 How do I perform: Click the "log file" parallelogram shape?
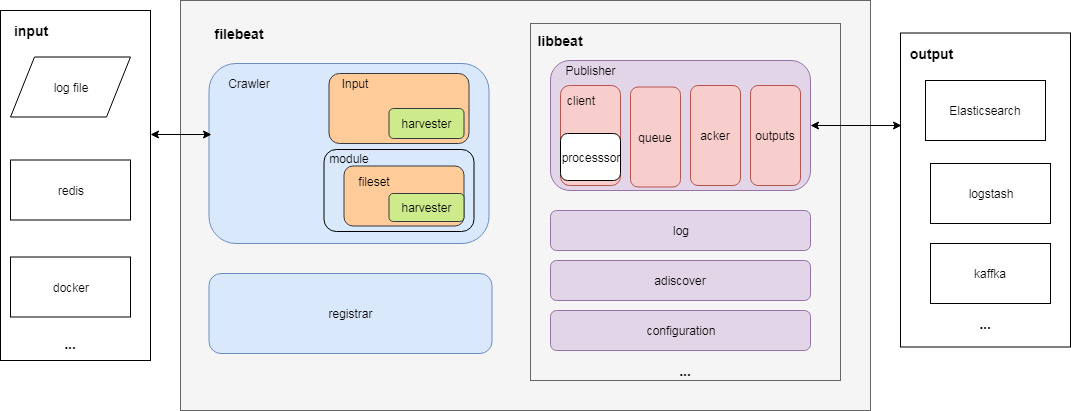pyautogui.click(x=71, y=87)
